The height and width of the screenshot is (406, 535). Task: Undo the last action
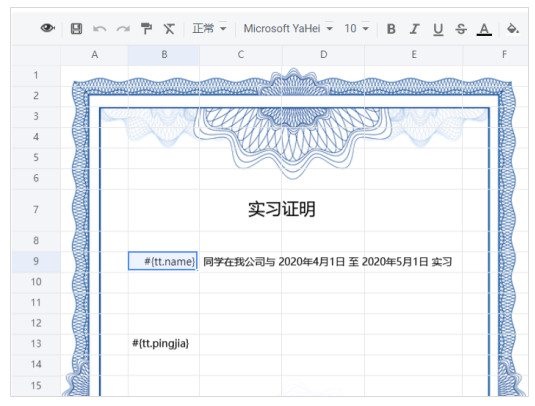pyautogui.click(x=99, y=29)
